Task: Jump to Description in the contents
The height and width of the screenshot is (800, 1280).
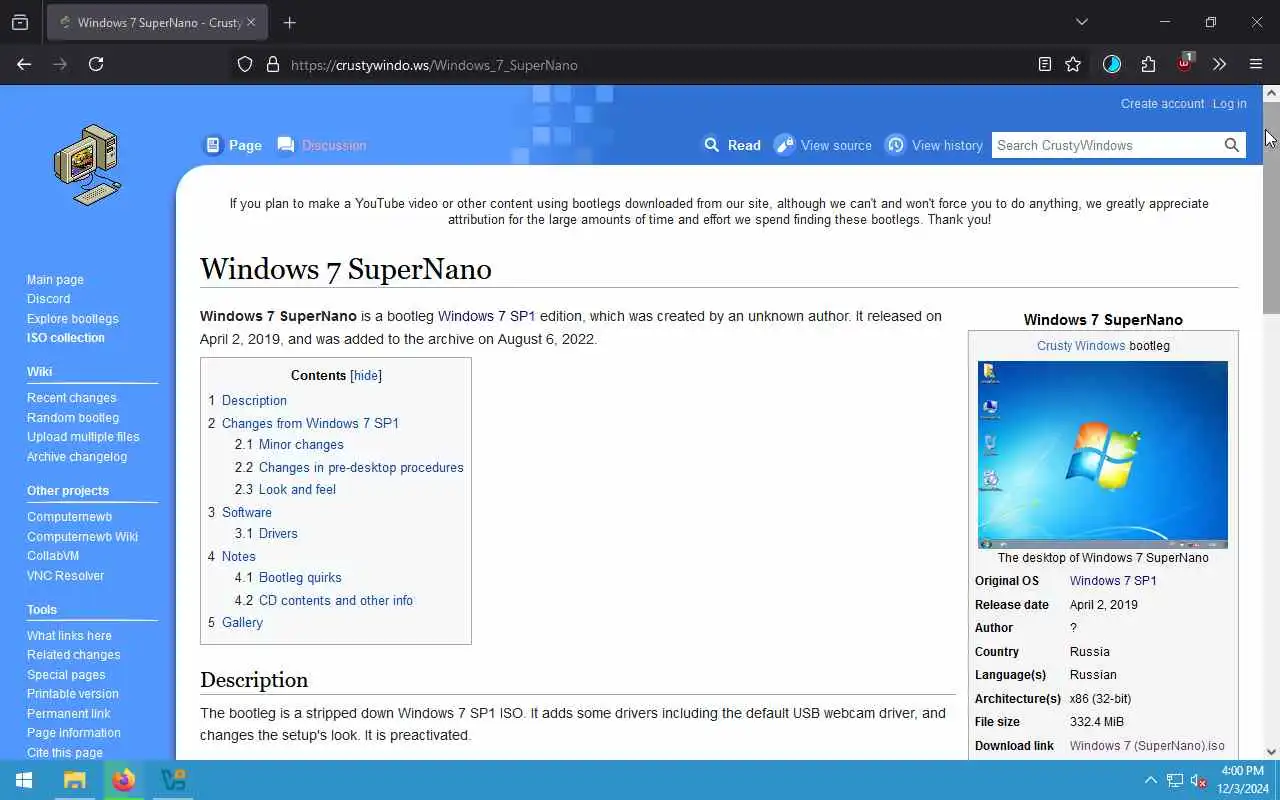Action: 254,400
